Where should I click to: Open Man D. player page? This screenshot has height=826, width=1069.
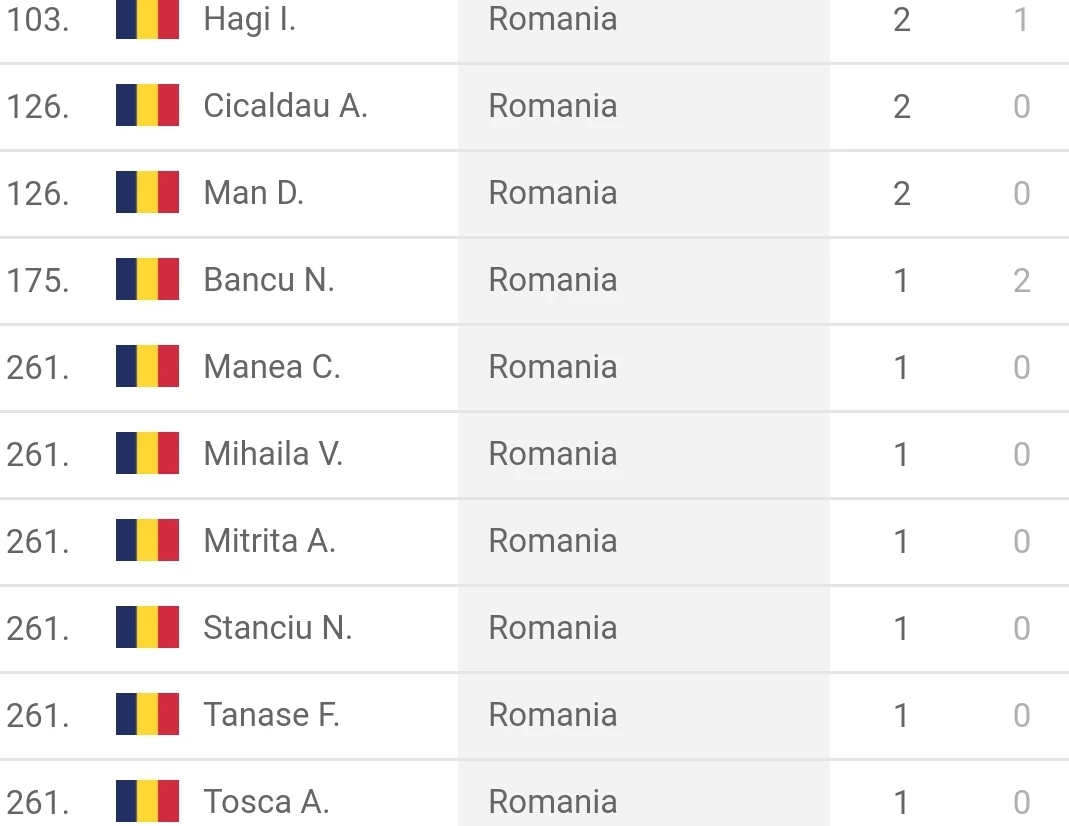pyautogui.click(x=254, y=193)
